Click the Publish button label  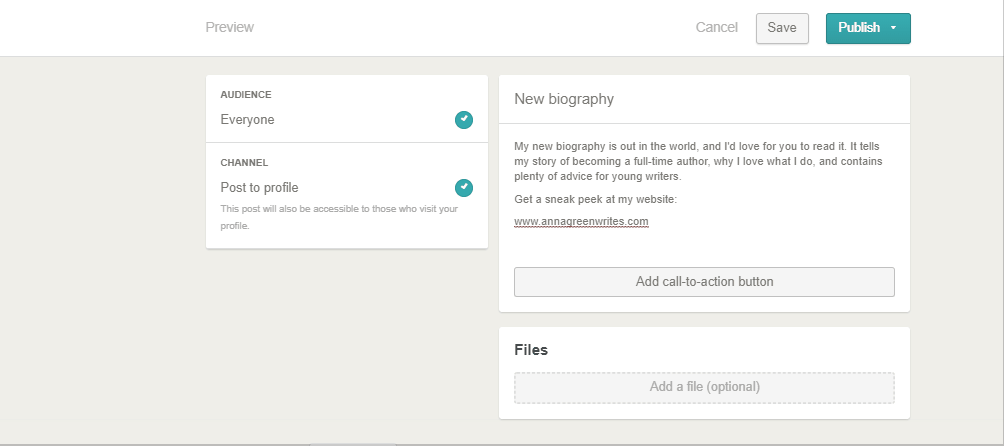[858, 28]
